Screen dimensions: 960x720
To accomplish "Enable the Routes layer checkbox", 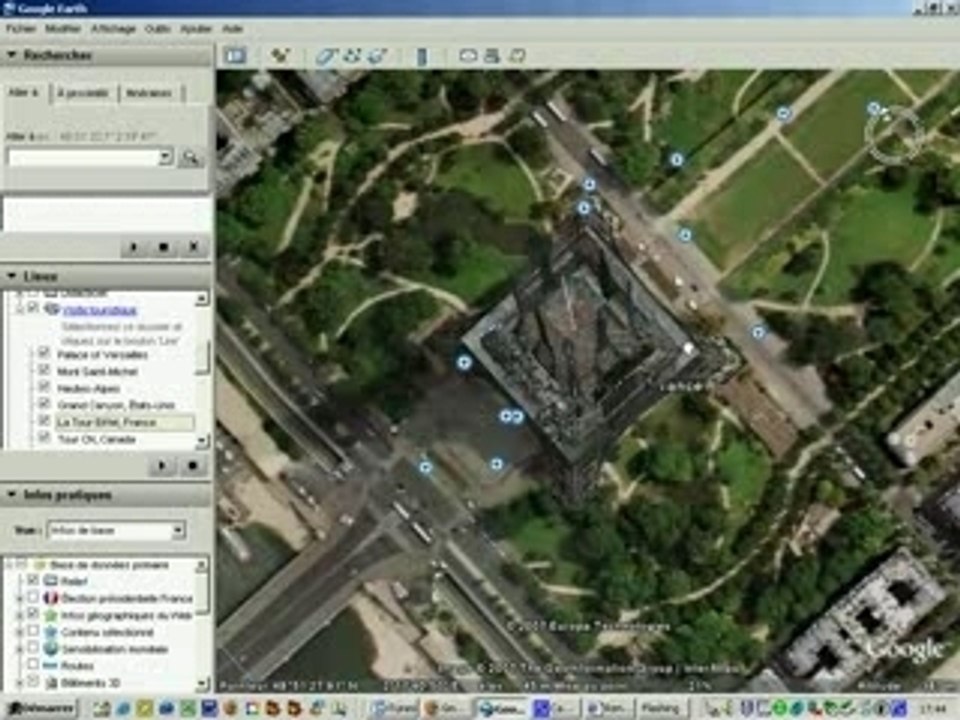I will point(33,664).
